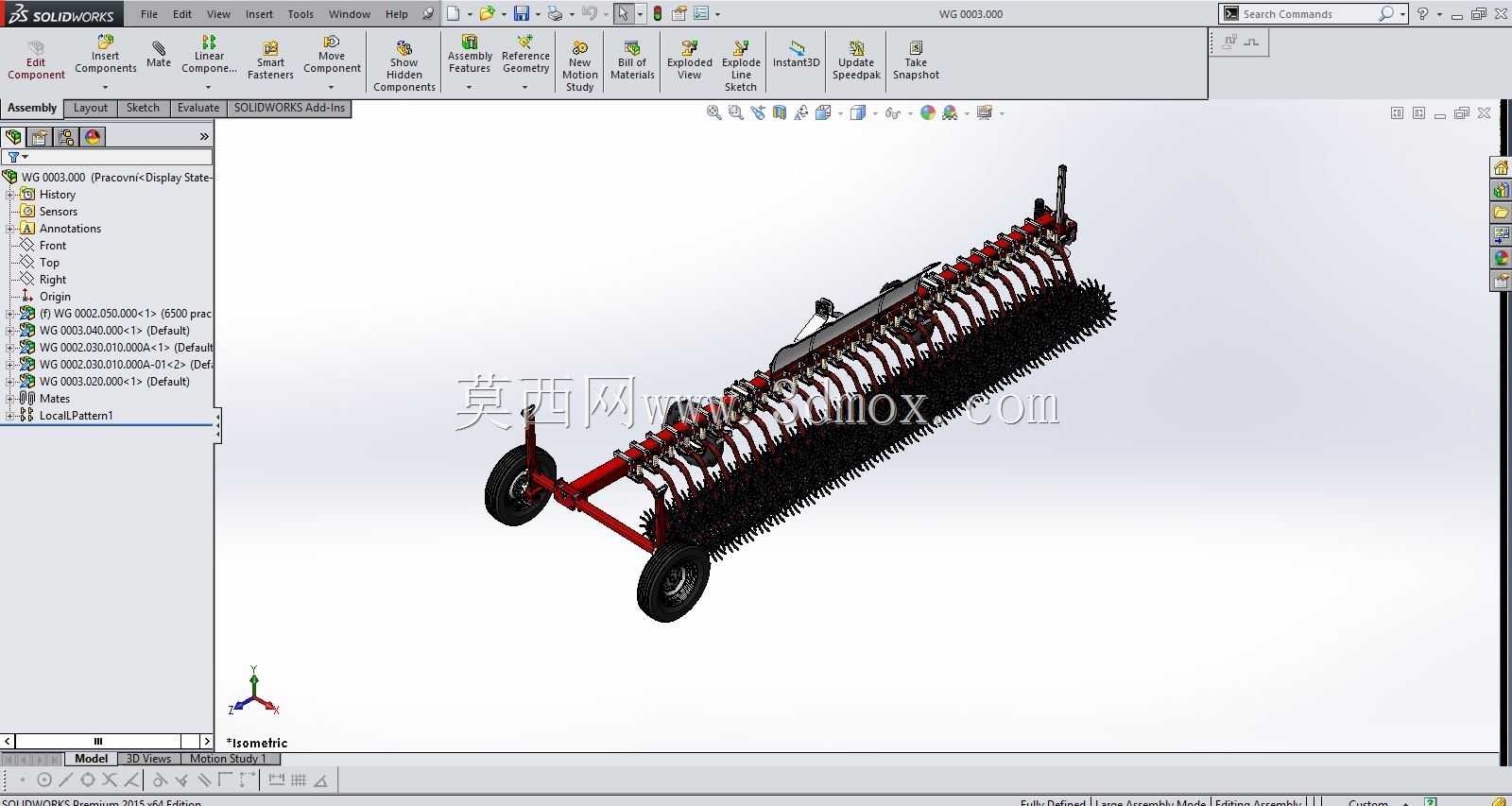
Task: Click Update Speedpak
Action: tap(856, 60)
